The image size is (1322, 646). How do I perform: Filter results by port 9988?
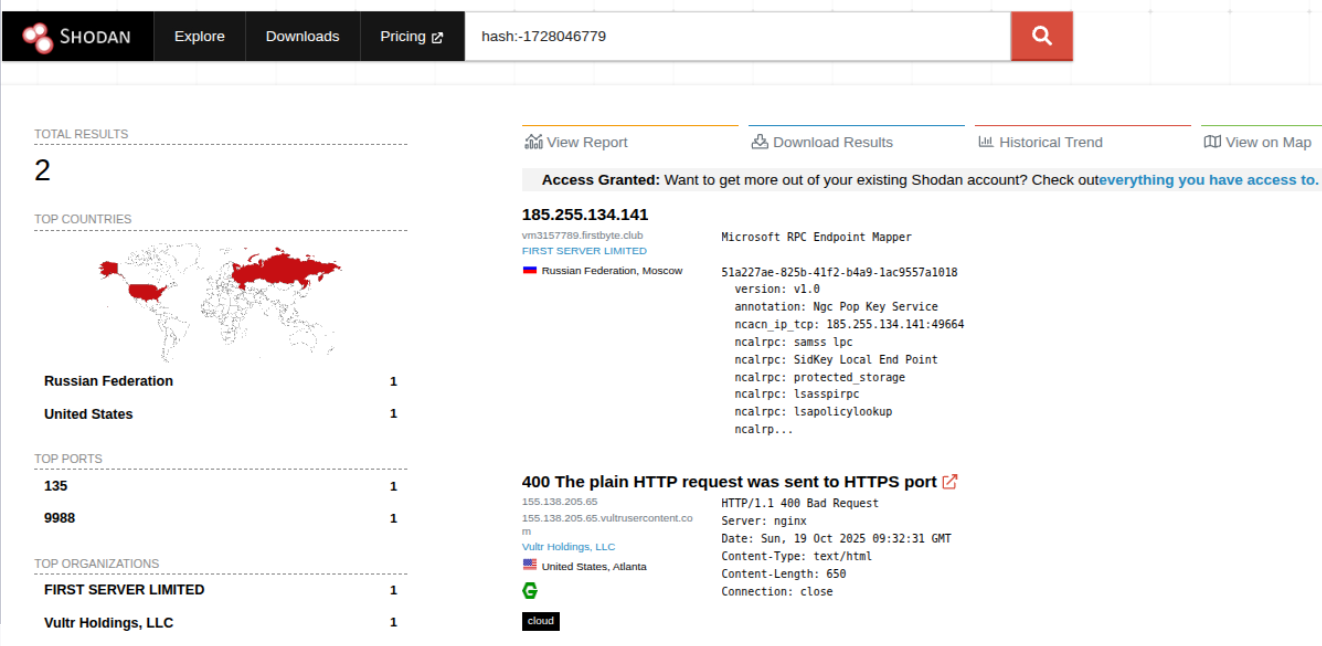(x=59, y=518)
